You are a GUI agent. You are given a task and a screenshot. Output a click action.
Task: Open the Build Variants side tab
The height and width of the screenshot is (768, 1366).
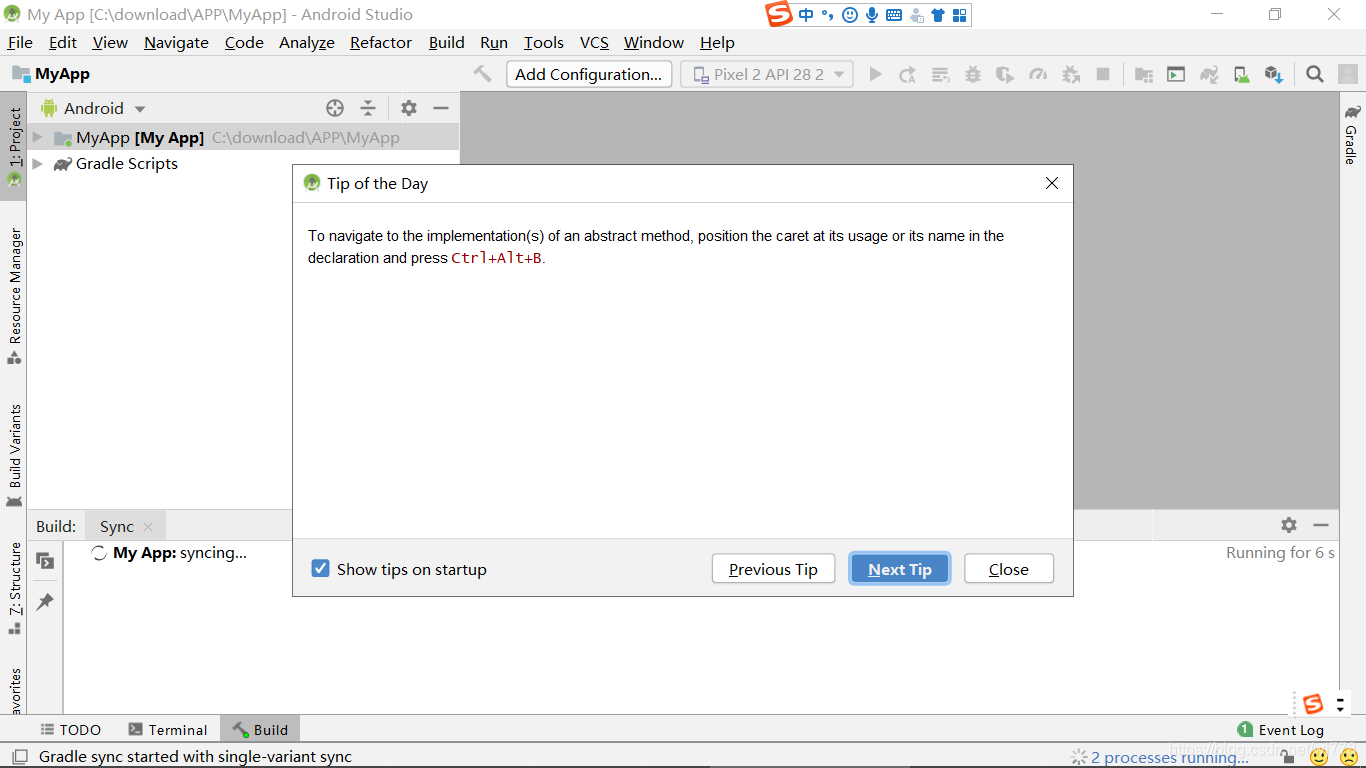[14, 455]
